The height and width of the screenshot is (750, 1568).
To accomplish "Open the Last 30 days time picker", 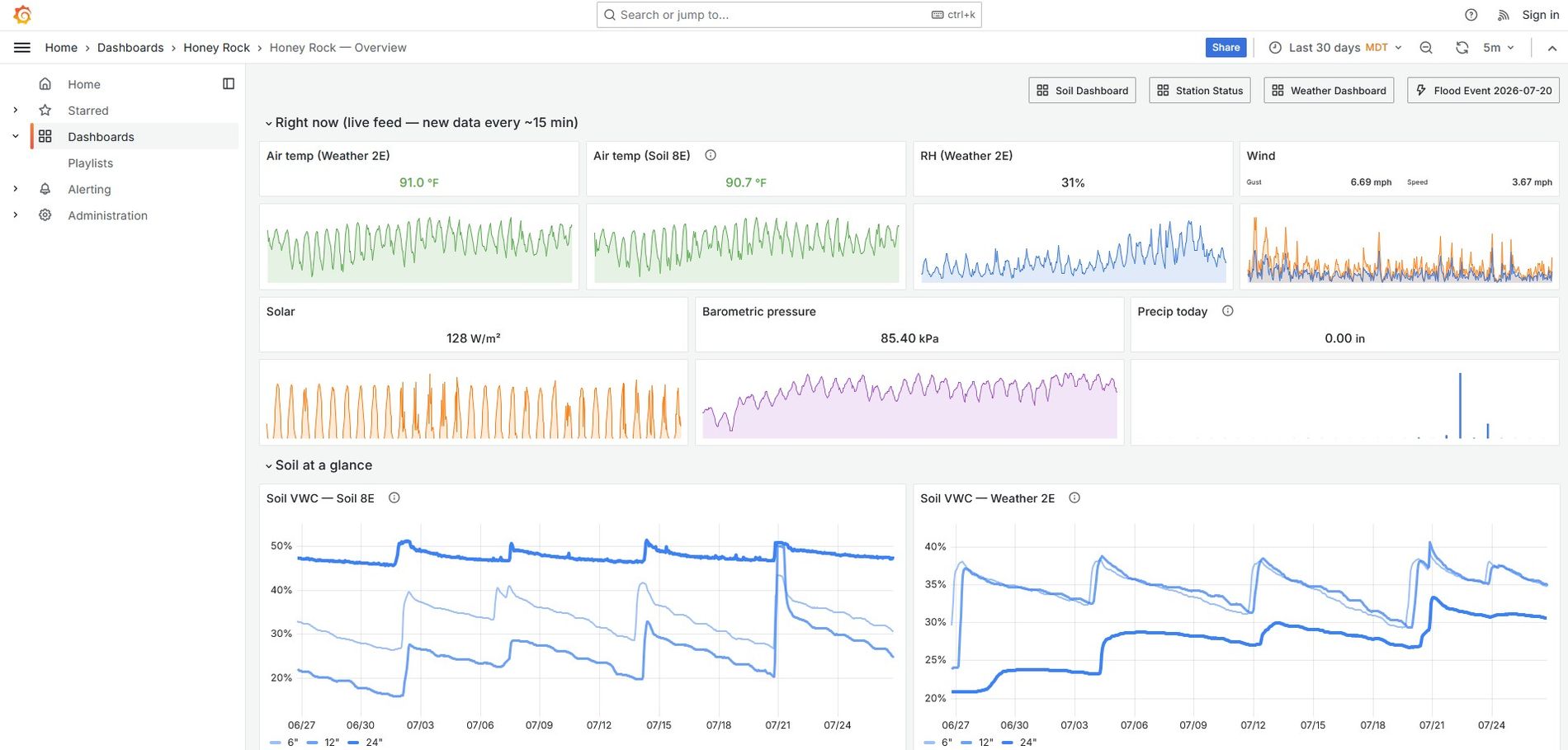I will pyautogui.click(x=1334, y=48).
